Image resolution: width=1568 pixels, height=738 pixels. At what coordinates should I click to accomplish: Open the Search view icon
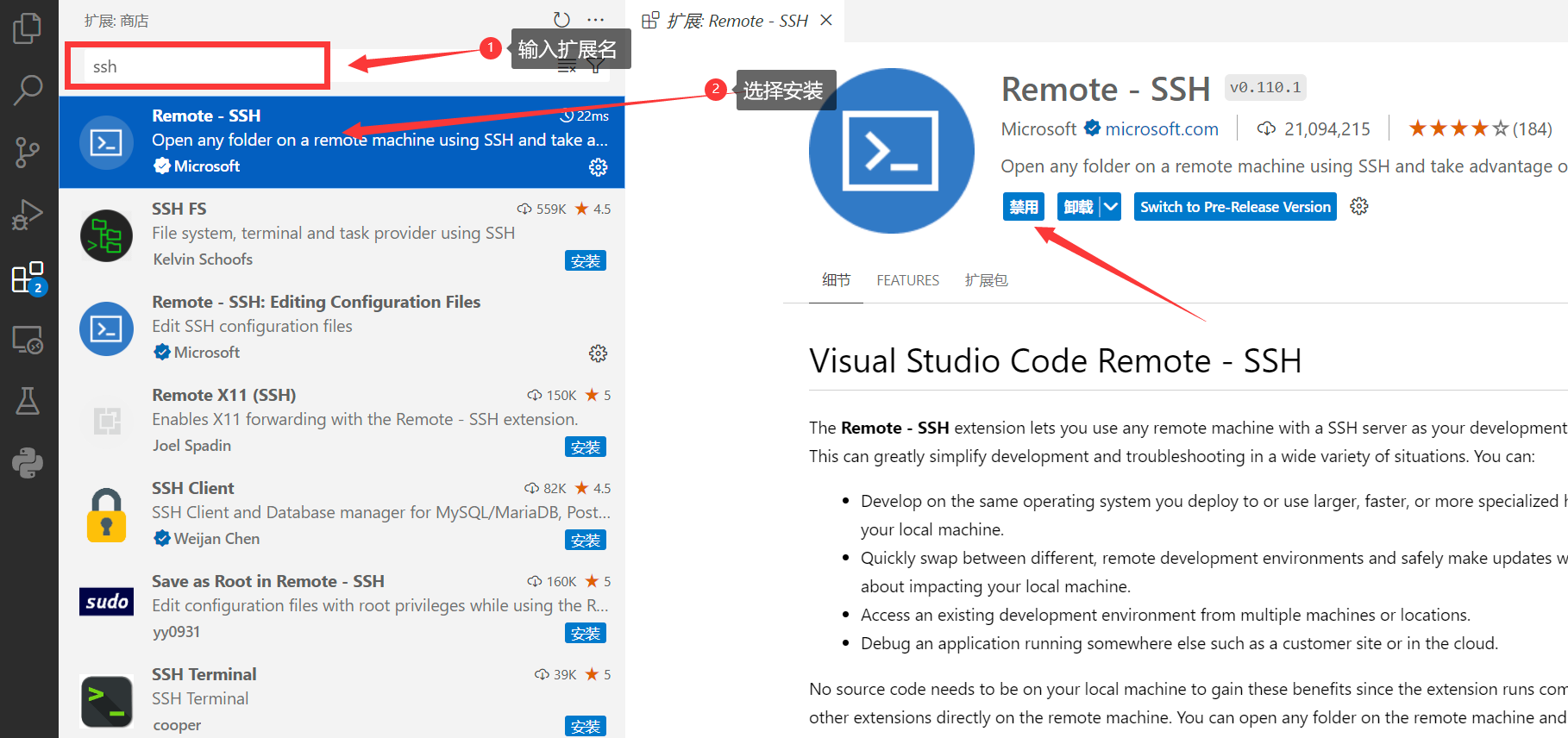(x=28, y=90)
